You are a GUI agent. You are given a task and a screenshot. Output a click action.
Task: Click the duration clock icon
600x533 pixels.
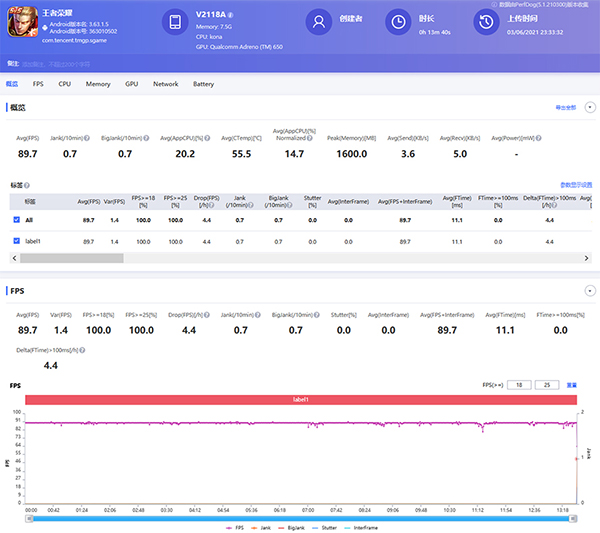[398, 22]
